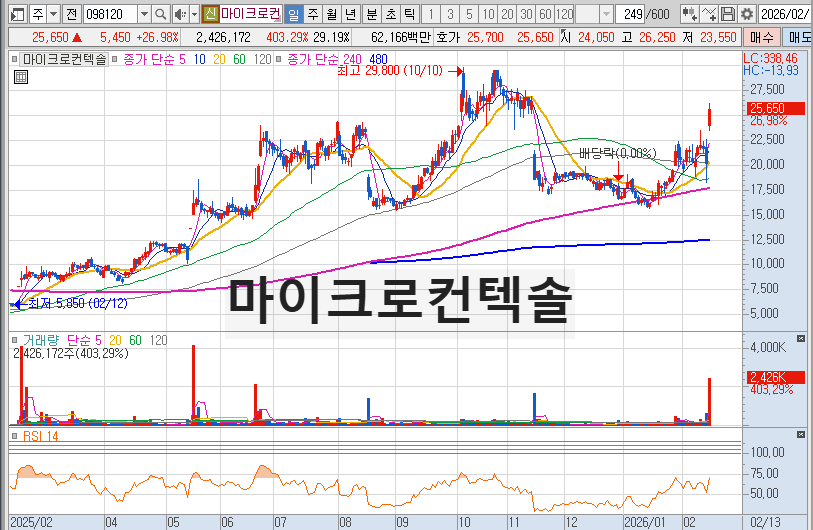Click the LC:338.46 readout
The width and height of the screenshot is (813, 530).
(770, 58)
